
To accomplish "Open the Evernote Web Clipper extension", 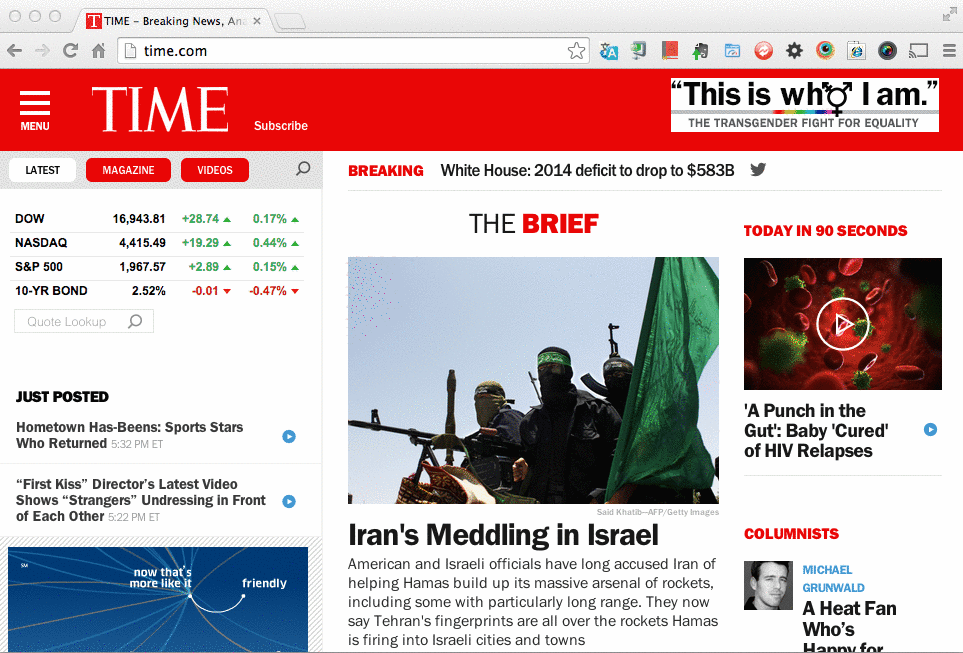I will point(700,51).
